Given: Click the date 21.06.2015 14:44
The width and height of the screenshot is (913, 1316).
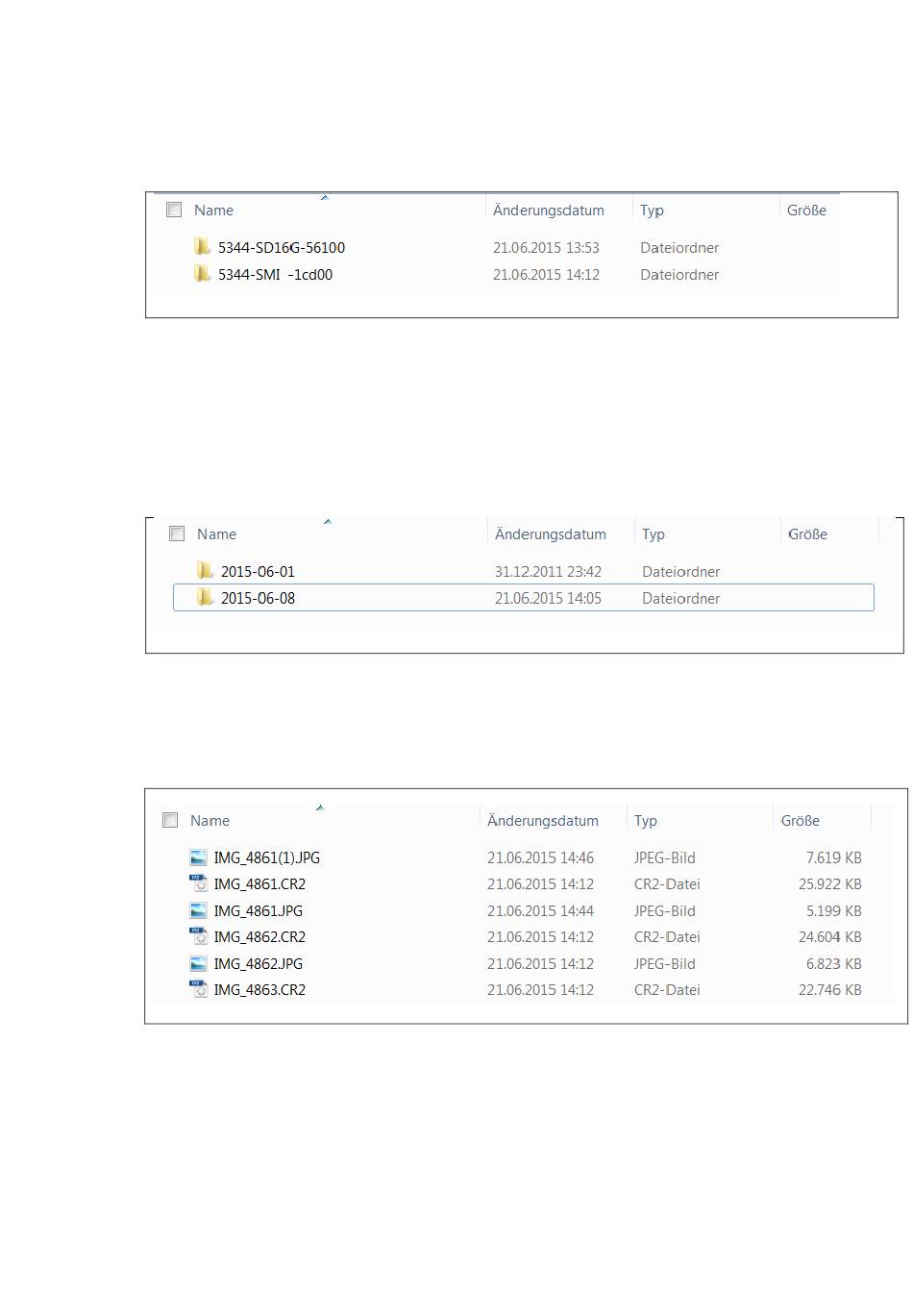Looking at the screenshot, I should pyautogui.click(x=540, y=911).
